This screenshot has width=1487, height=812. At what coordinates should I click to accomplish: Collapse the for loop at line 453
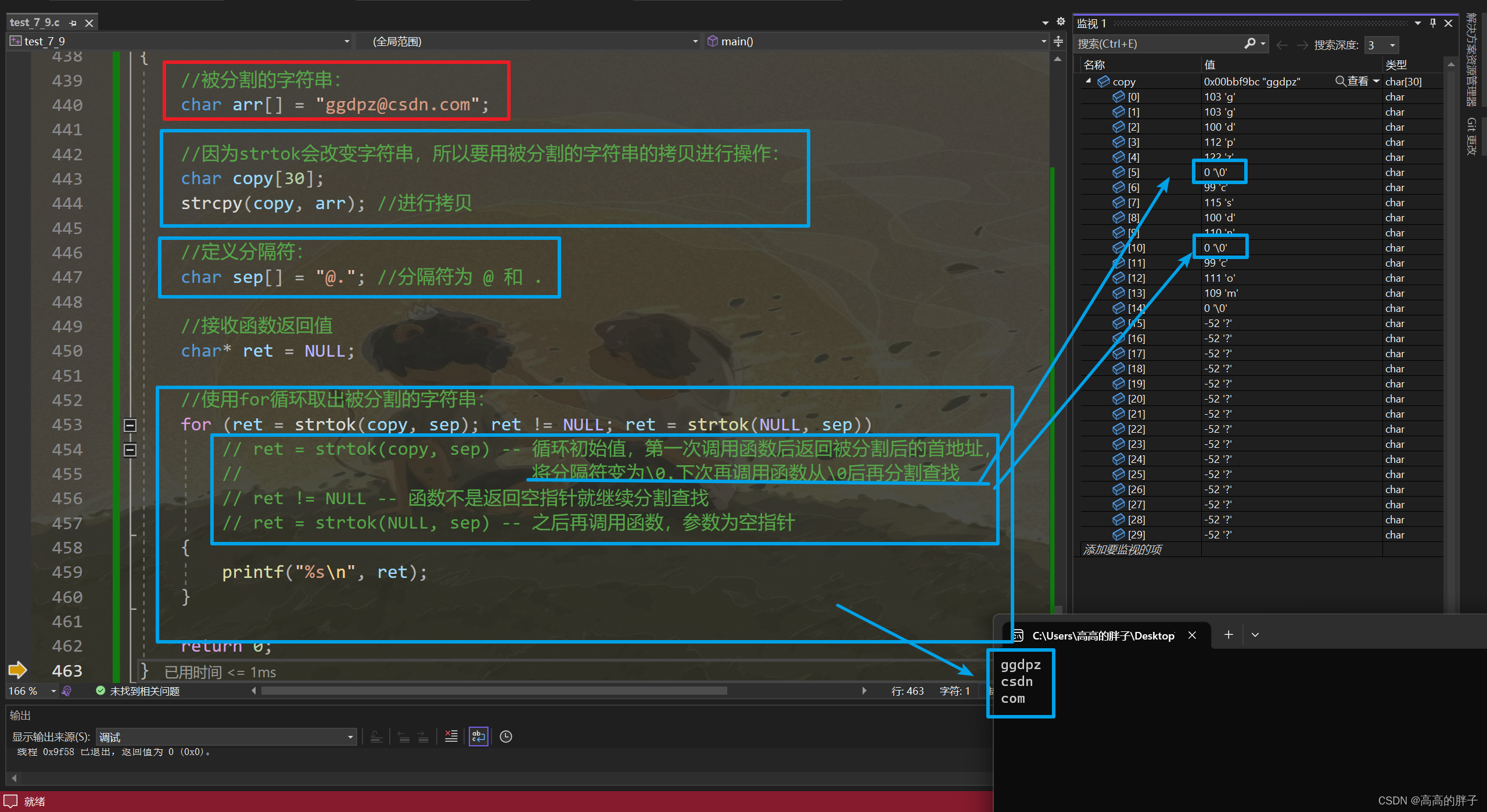pos(130,425)
